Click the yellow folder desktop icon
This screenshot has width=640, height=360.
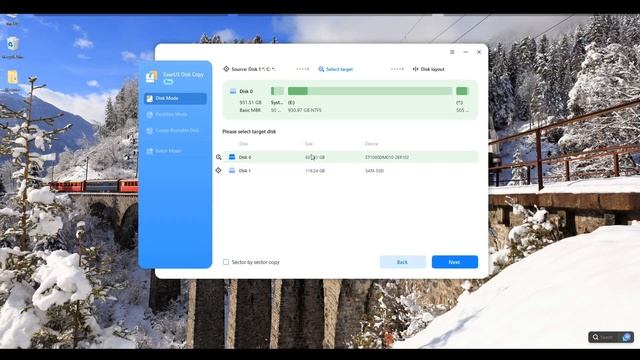13,80
